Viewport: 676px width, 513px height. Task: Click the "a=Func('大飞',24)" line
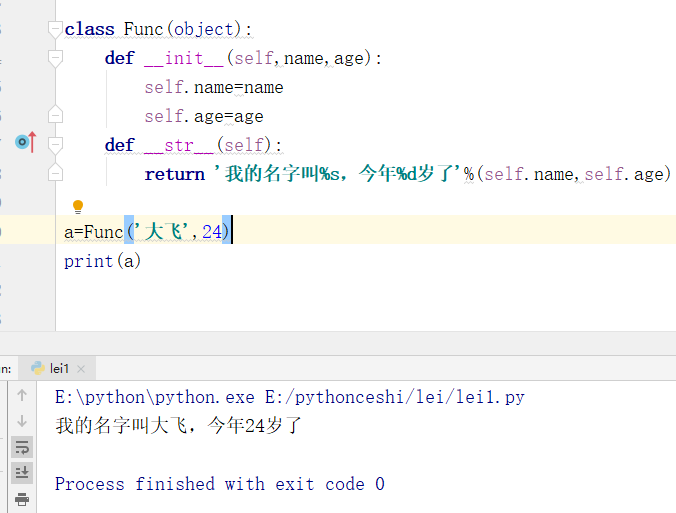point(146,231)
